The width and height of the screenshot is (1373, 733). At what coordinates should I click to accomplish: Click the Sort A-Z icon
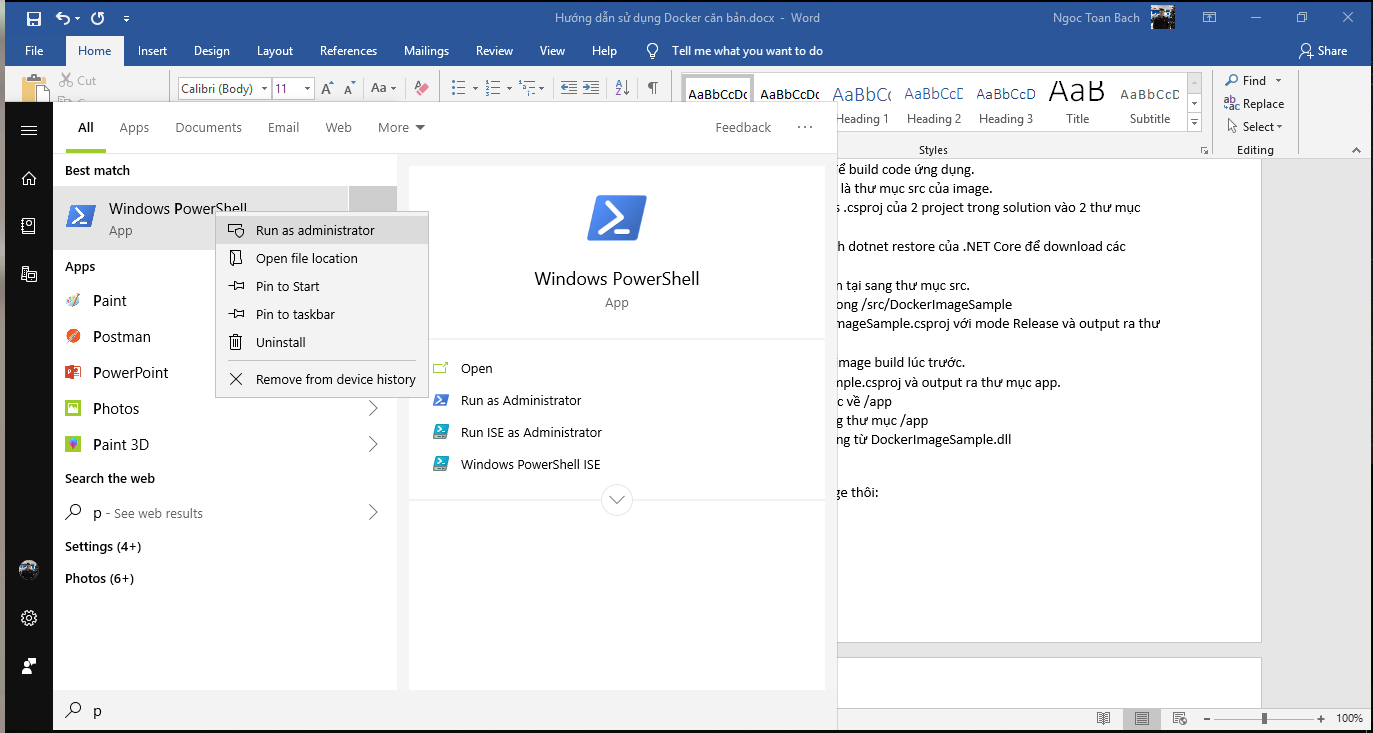coord(621,88)
